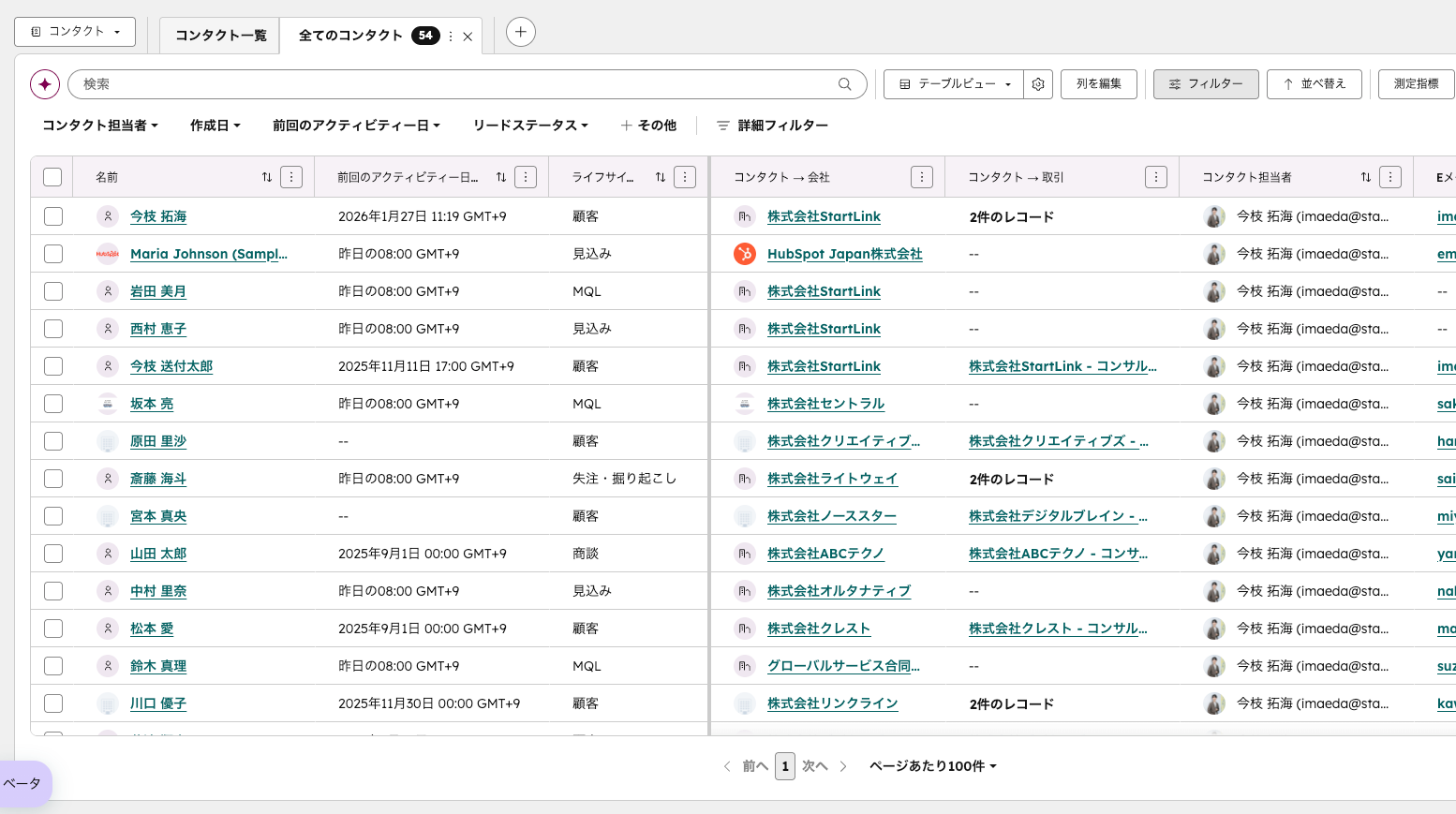Screen dimensions: 1456x814
Task: Click the sort arrow icon on 名前 column
Action: coord(267,176)
